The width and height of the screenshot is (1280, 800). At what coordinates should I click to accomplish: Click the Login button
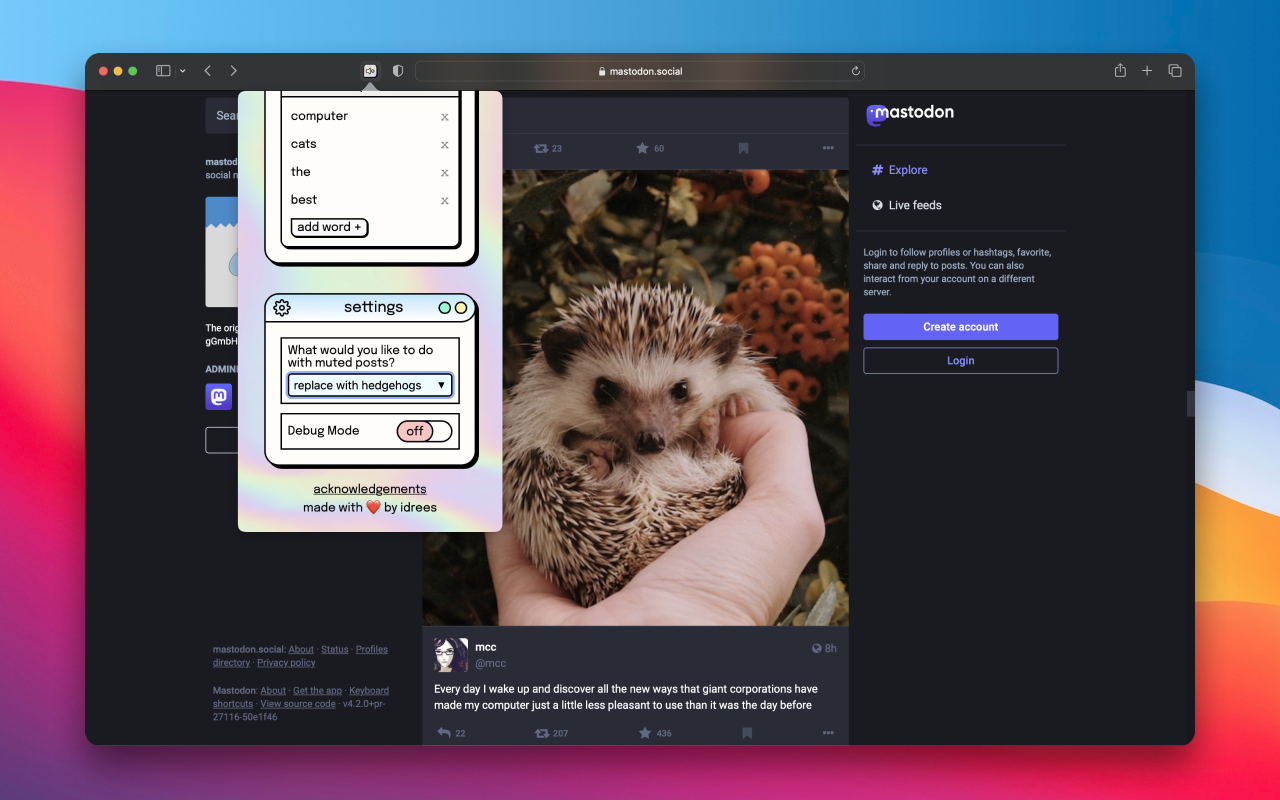pos(961,361)
